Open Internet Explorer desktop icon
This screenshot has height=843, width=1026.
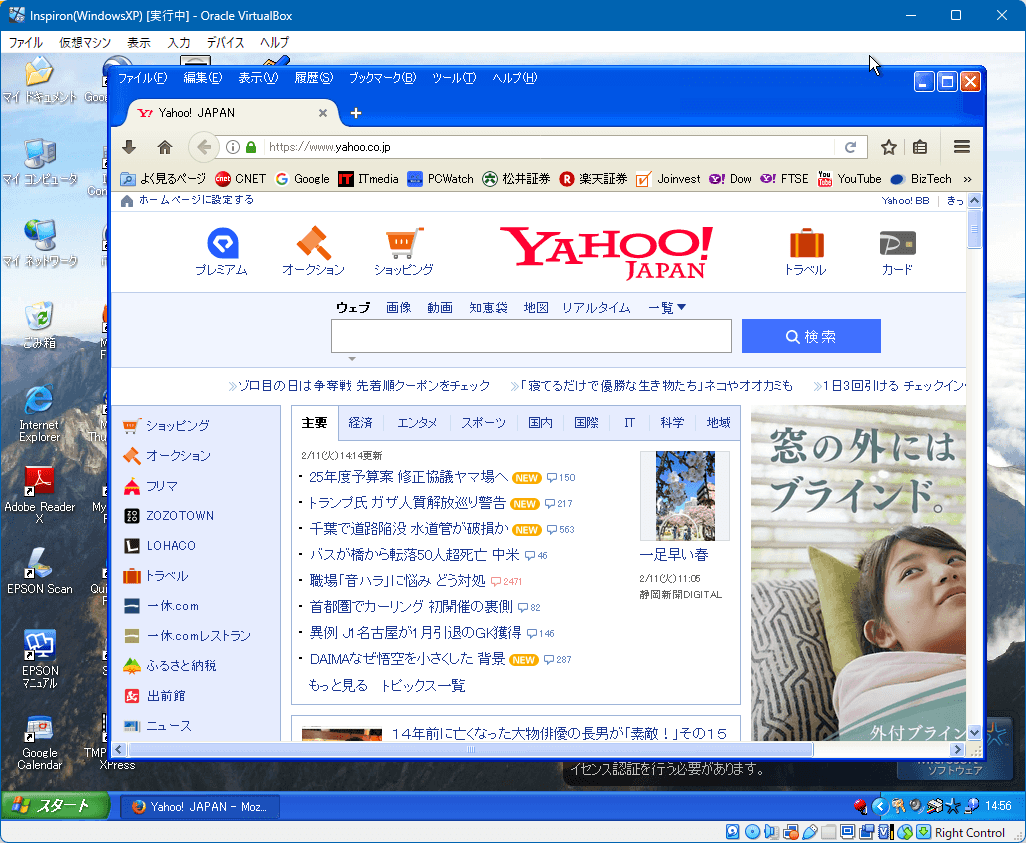click(x=39, y=414)
